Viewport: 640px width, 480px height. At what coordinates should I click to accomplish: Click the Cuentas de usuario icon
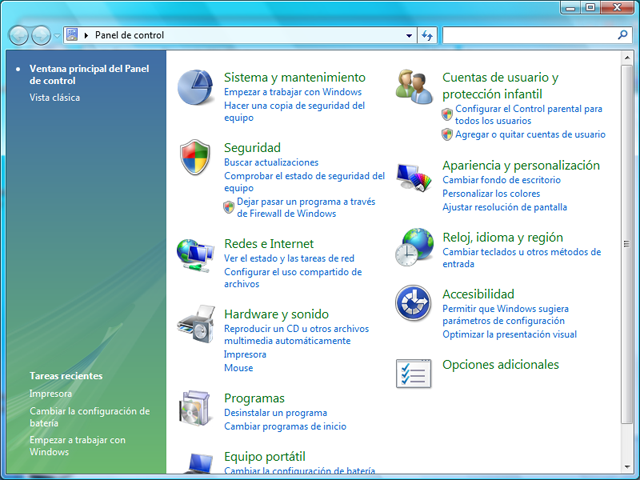click(414, 88)
